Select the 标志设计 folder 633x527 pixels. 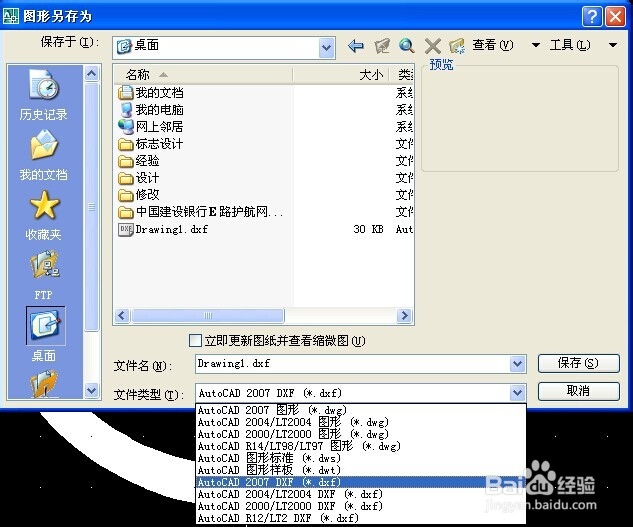tap(159, 144)
